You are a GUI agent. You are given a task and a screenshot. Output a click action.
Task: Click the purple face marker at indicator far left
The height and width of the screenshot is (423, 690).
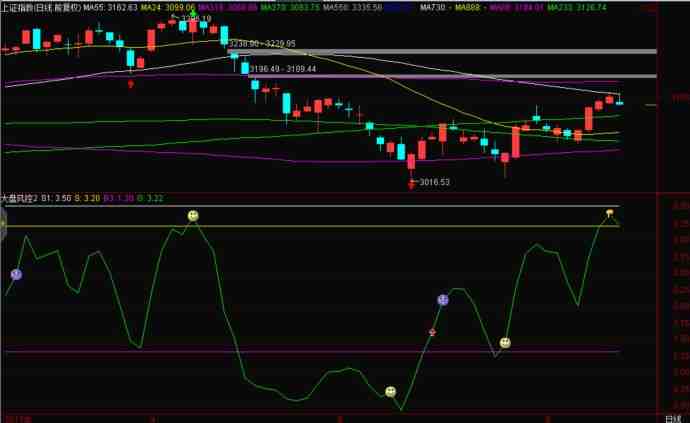tap(16, 275)
